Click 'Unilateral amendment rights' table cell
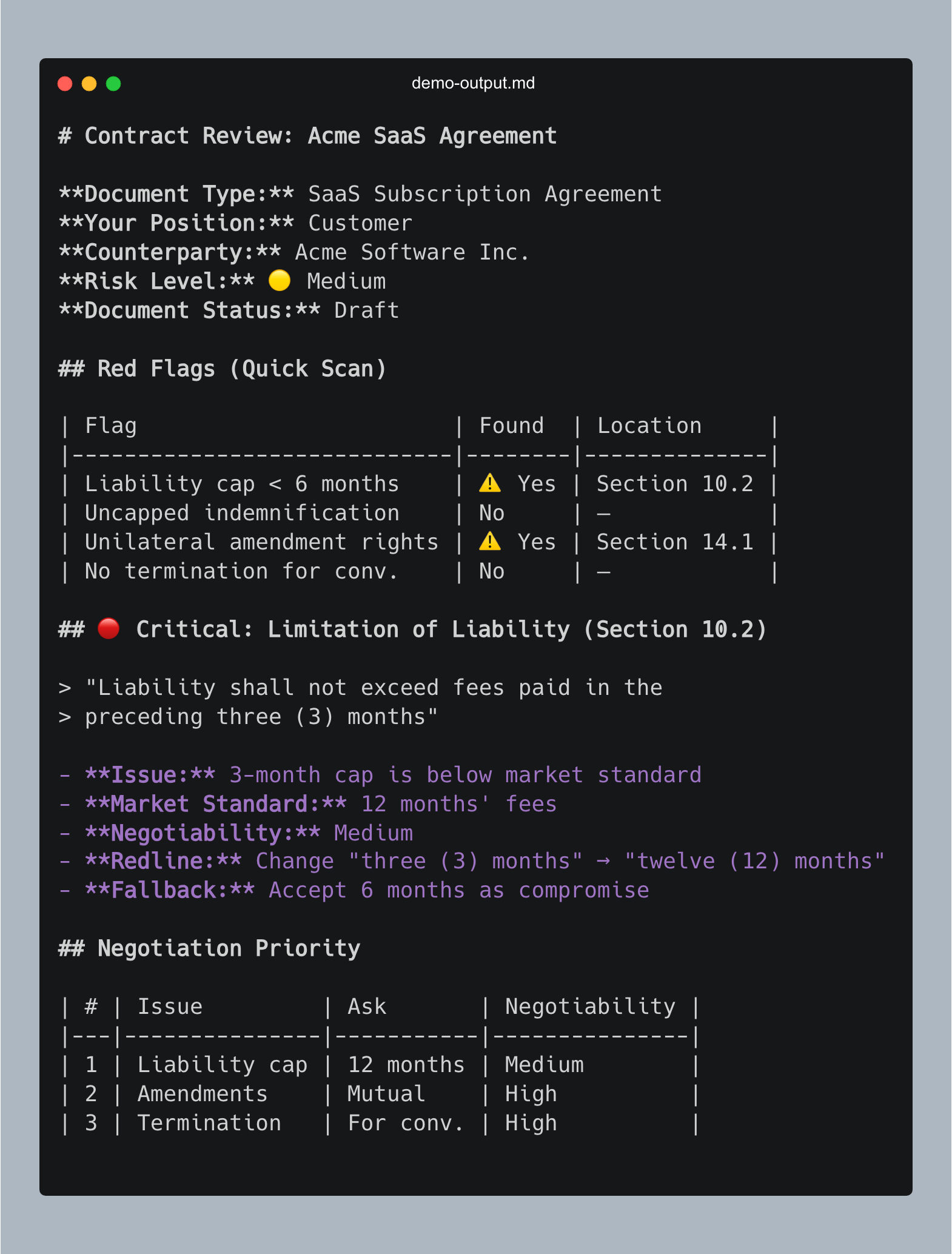This screenshot has width=952, height=1254. [261, 542]
